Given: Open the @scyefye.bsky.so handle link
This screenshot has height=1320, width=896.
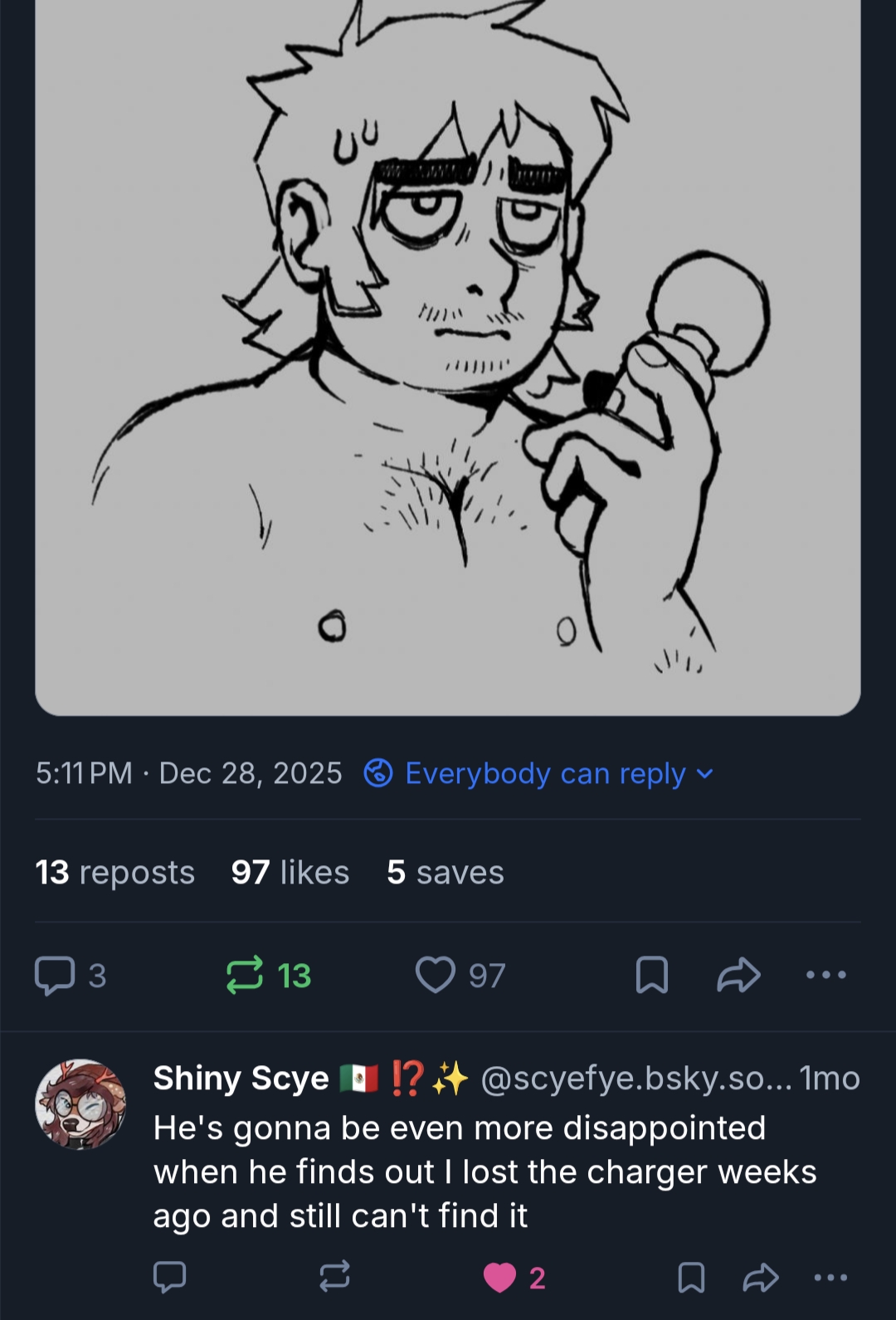Looking at the screenshot, I should pos(635,1078).
